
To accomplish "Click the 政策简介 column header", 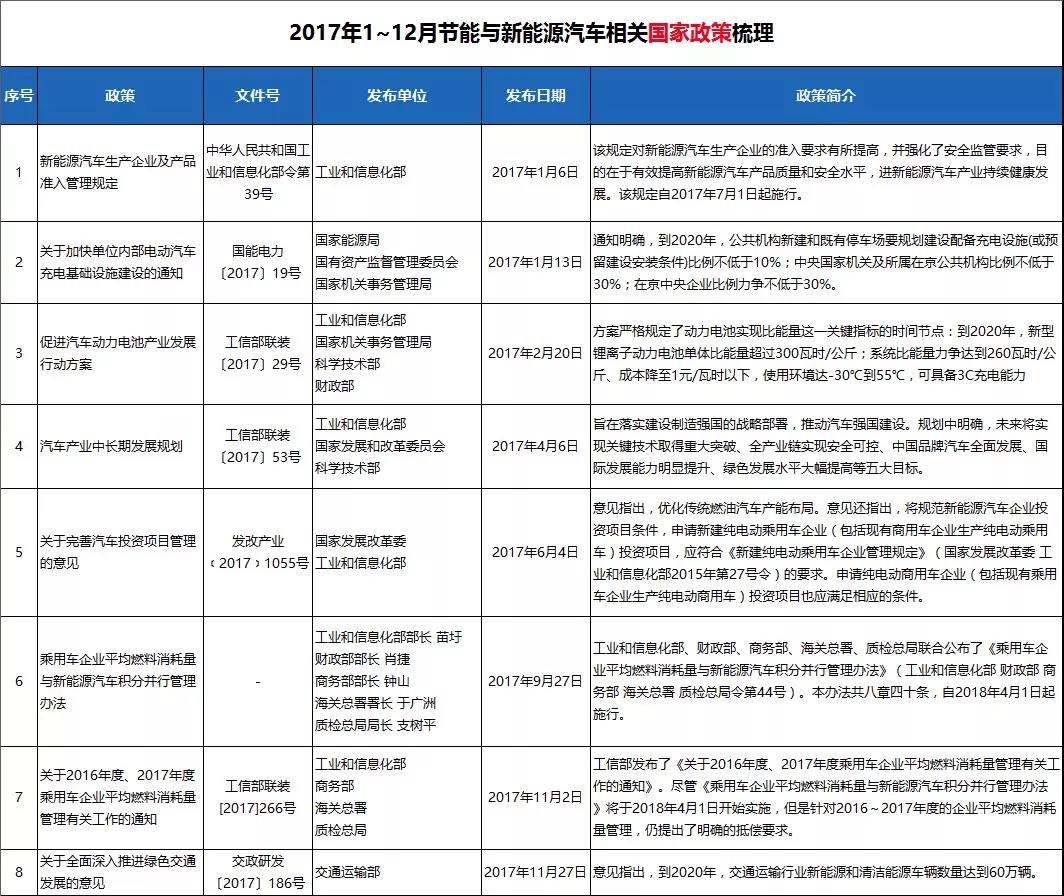I will tap(825, 96).
